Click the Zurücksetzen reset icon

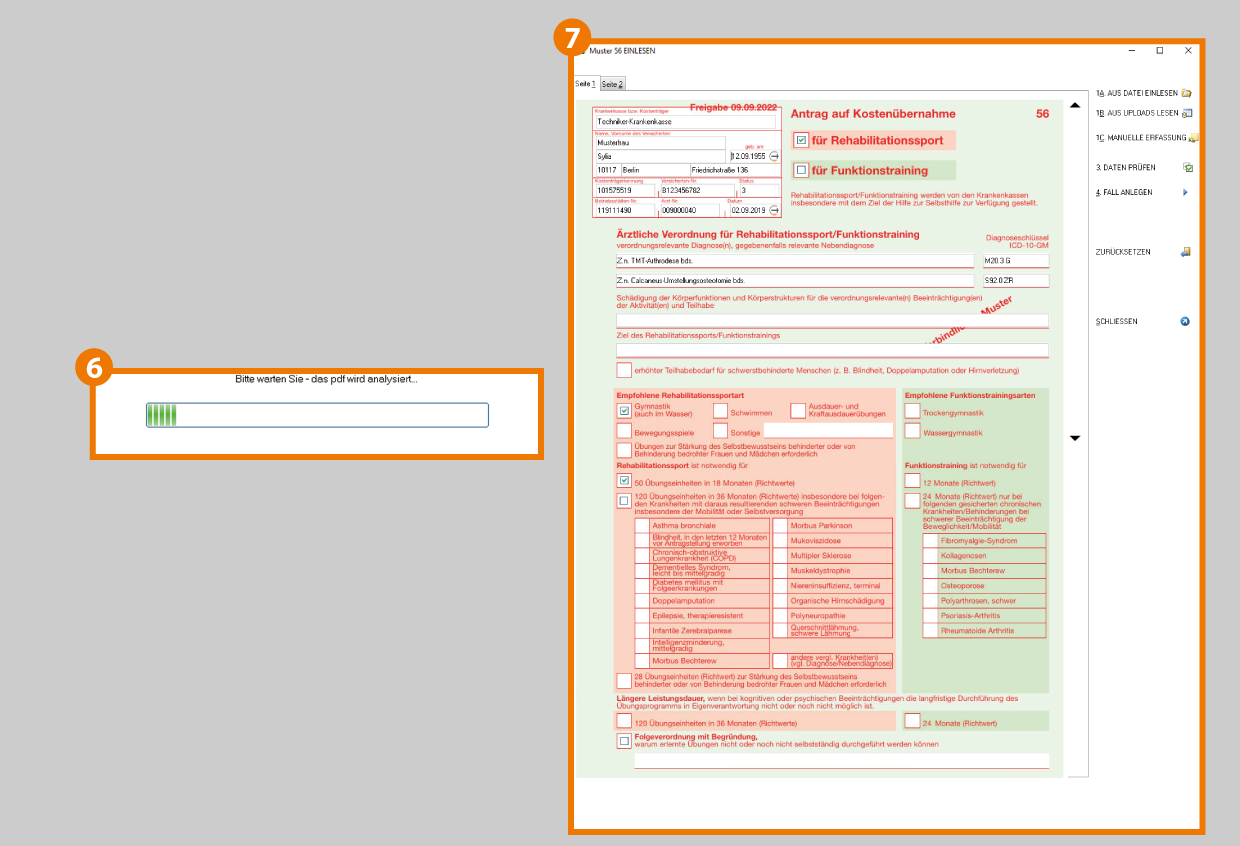click(1186, 252)
